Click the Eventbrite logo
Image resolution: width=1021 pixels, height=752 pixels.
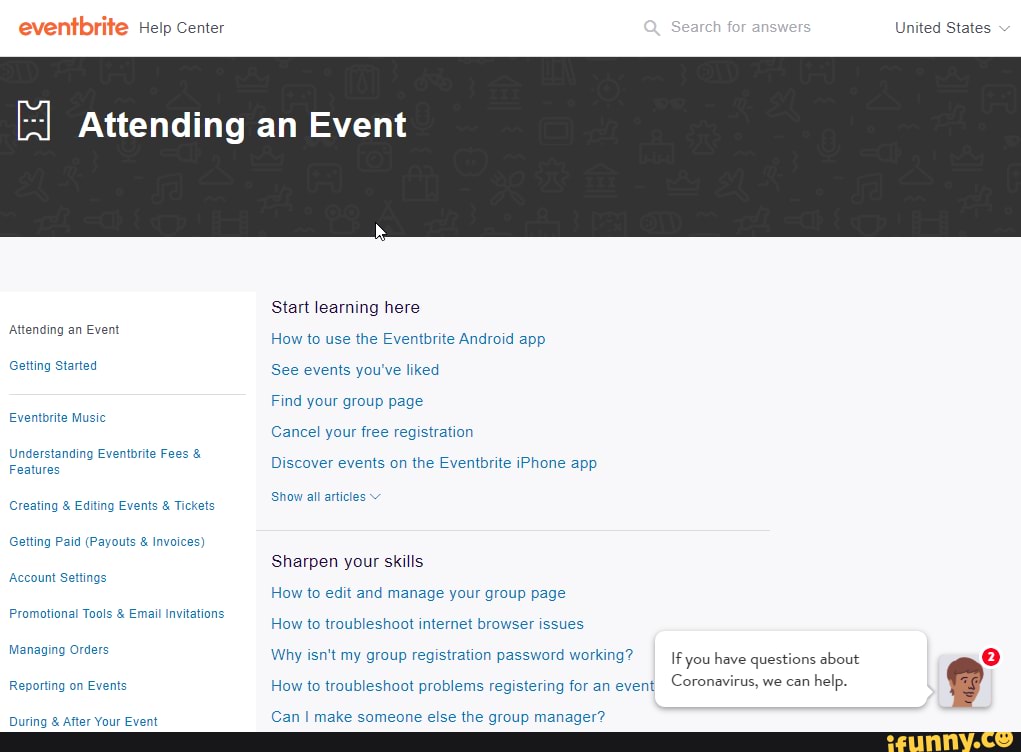pos(73,27)
